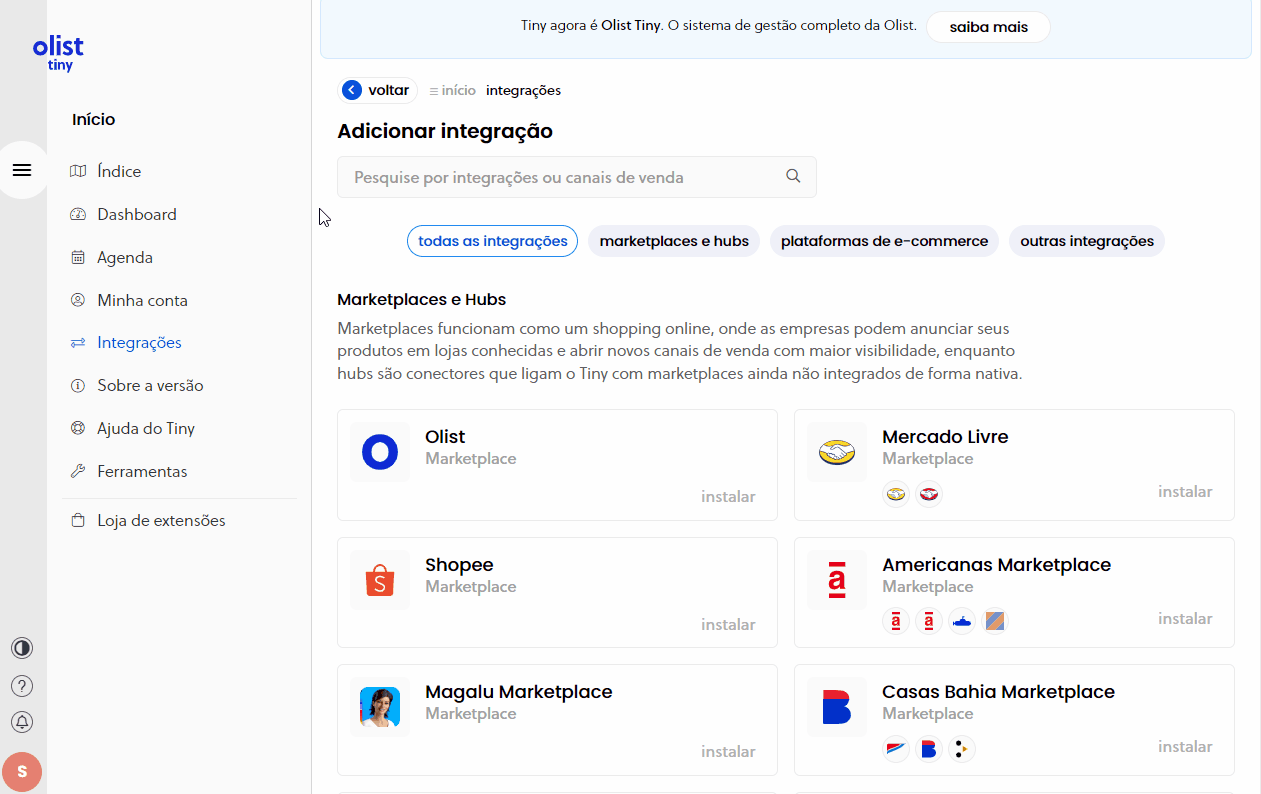Click the Agenda calendar icon

tap(78, 257)
